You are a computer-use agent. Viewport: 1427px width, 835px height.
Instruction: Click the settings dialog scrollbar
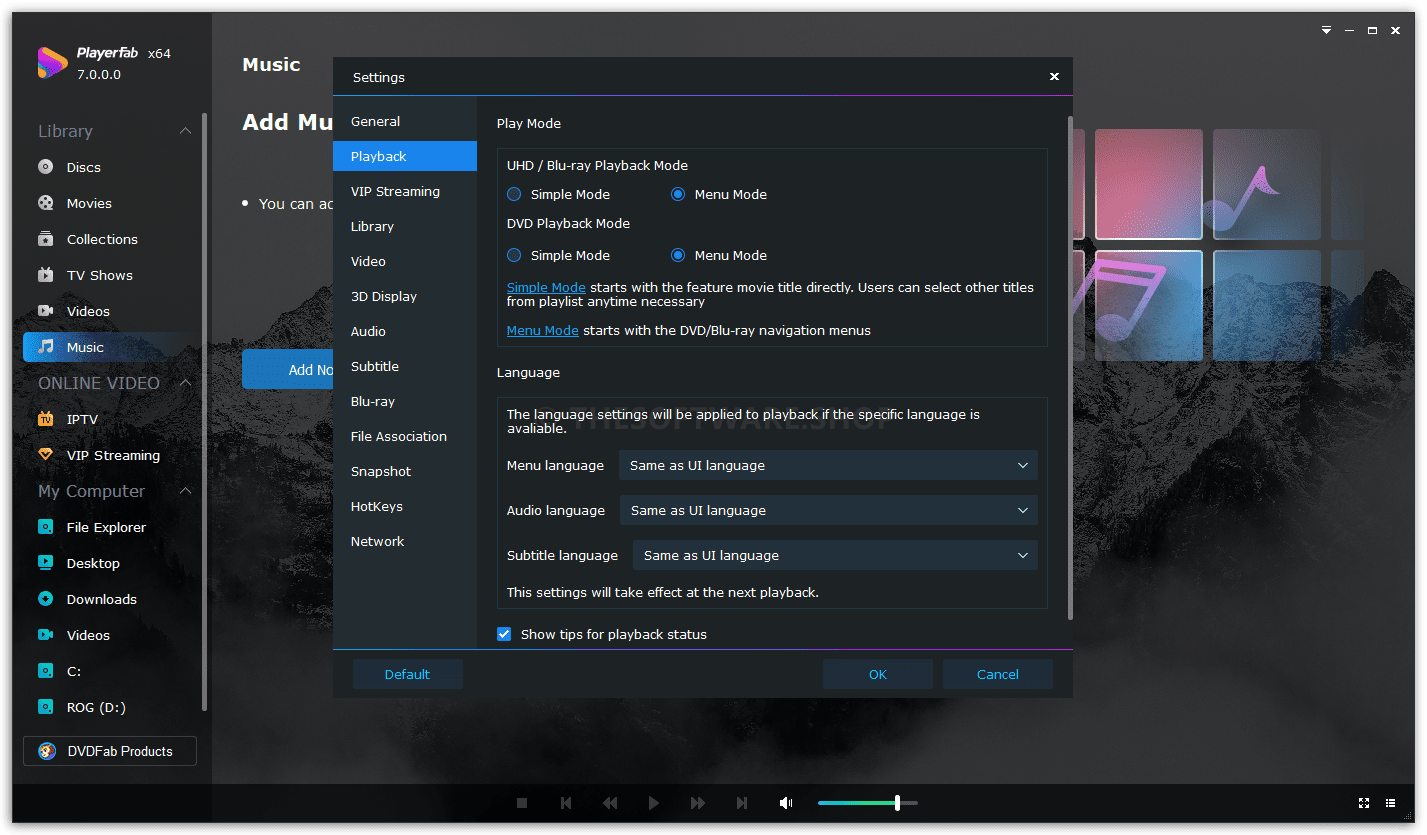click(1070, 367)
